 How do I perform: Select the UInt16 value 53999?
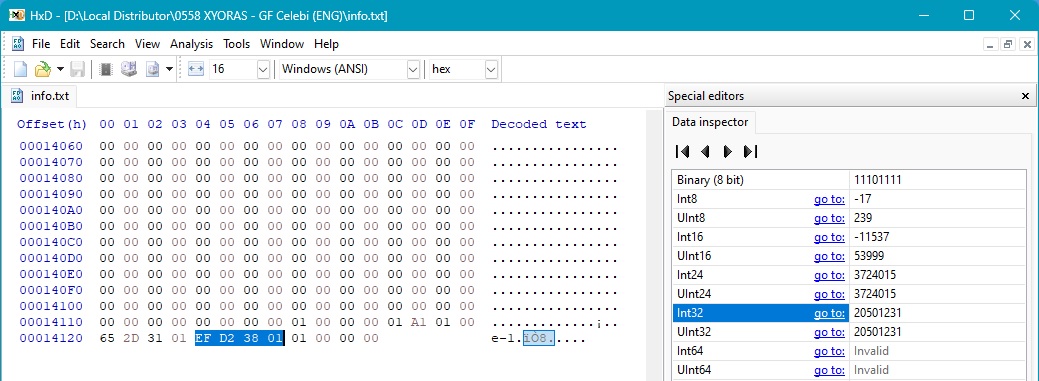click(x=869, y=256)
